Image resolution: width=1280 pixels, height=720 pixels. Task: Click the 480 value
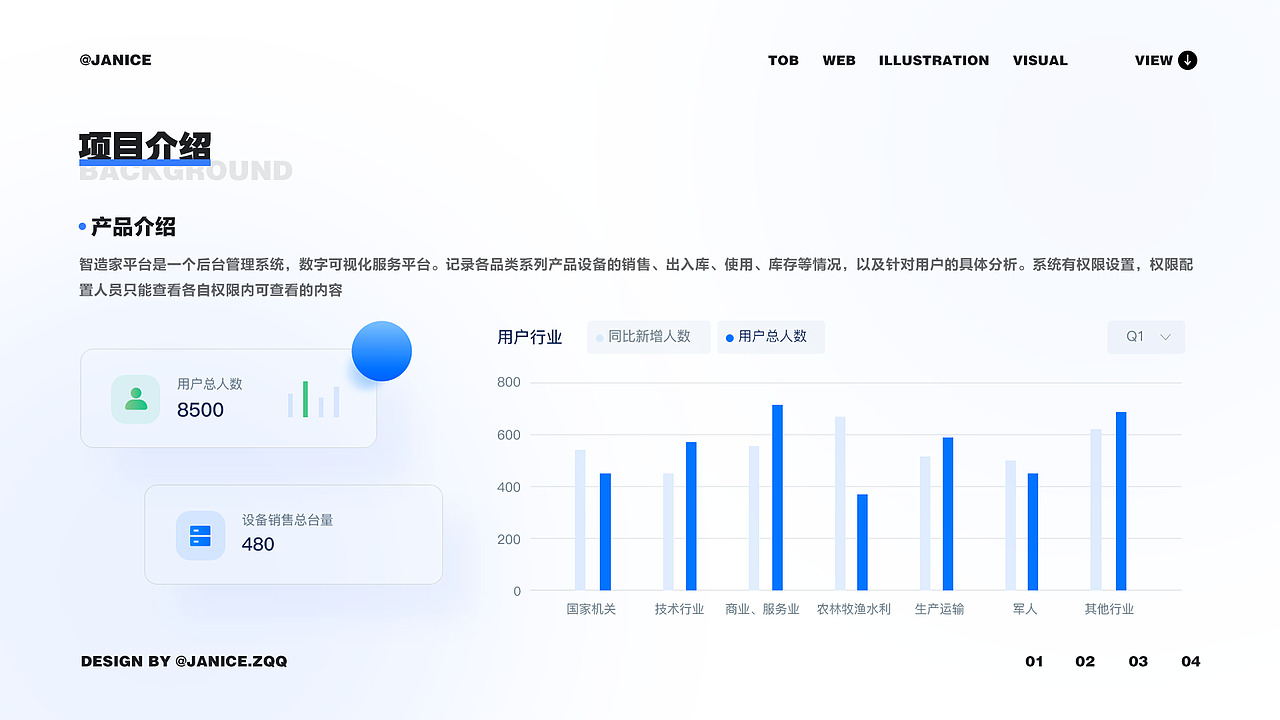click(258, 545)
